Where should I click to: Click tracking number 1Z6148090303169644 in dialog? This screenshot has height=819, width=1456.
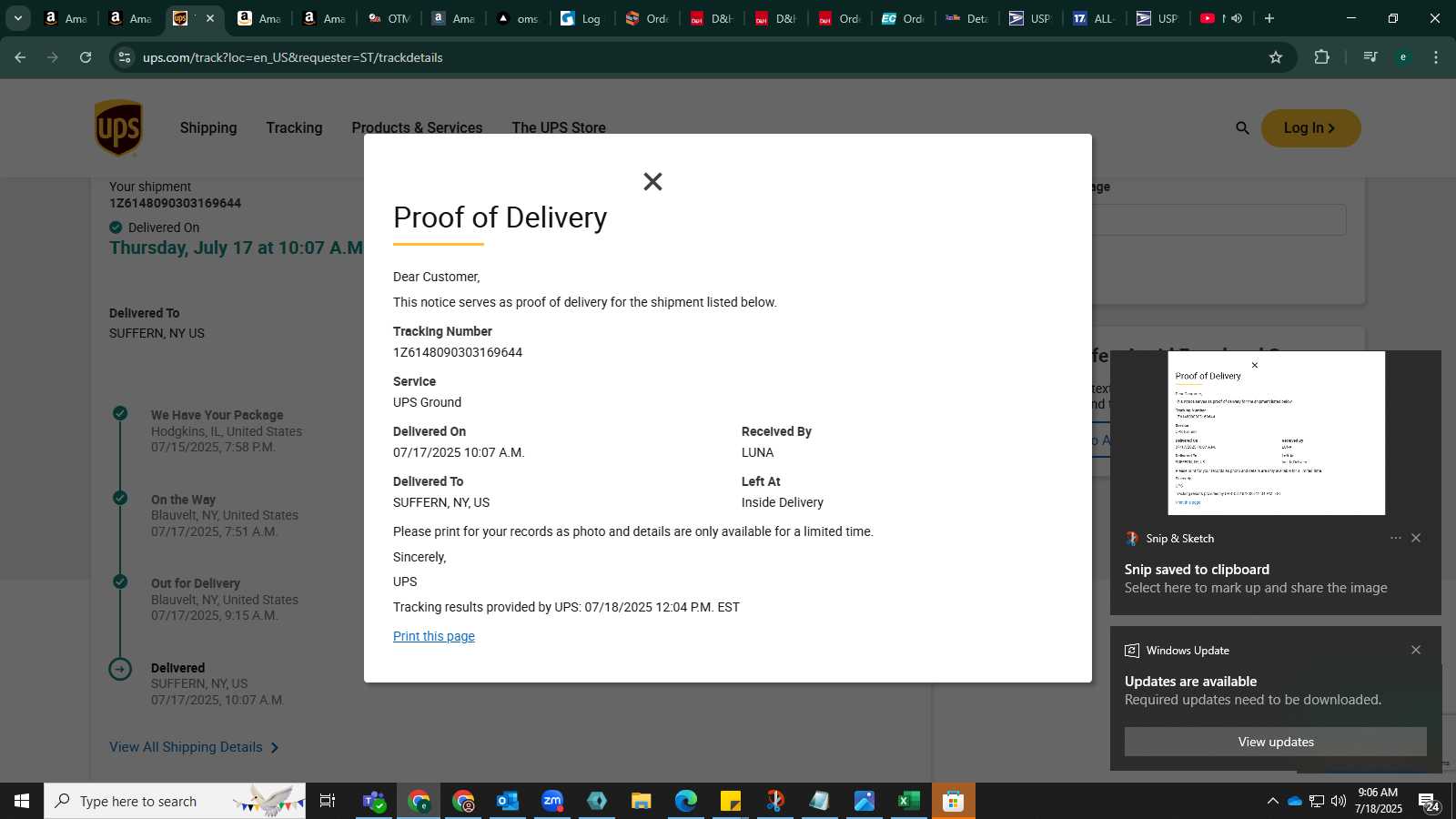pos(458,352)
